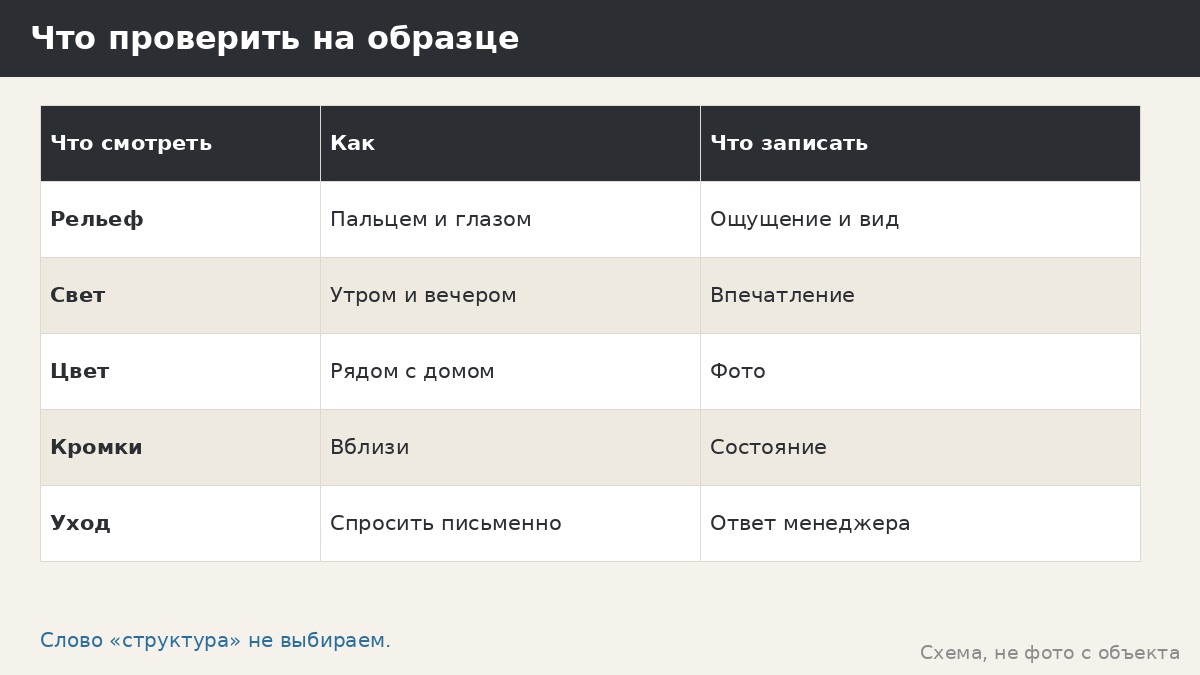Select the cell 'Впечатление'
The image size is (1200, 675).
[920, 295]
